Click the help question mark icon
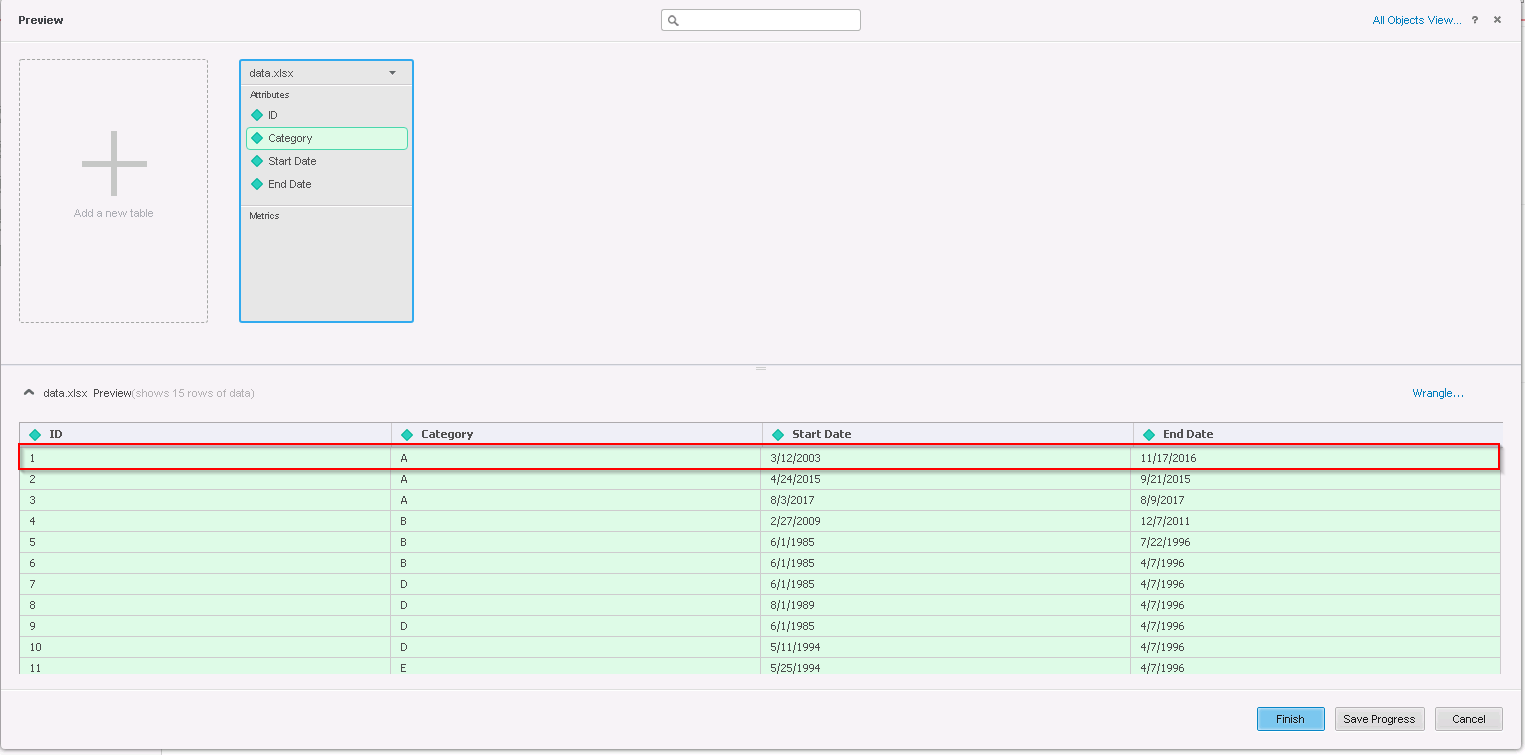 click(1475, 20)
